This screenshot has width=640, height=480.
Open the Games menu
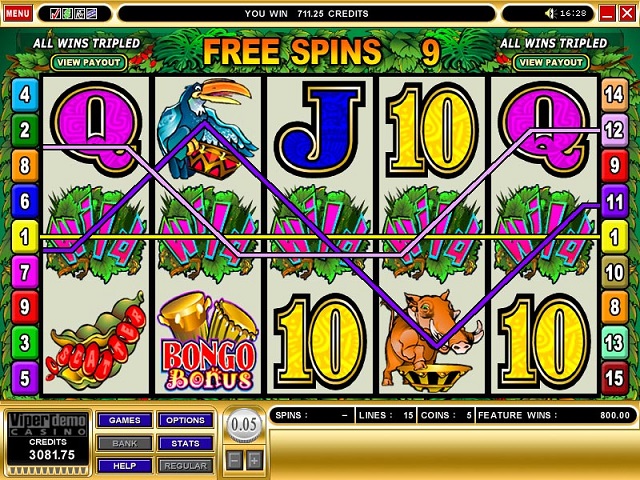coord(124,420)
